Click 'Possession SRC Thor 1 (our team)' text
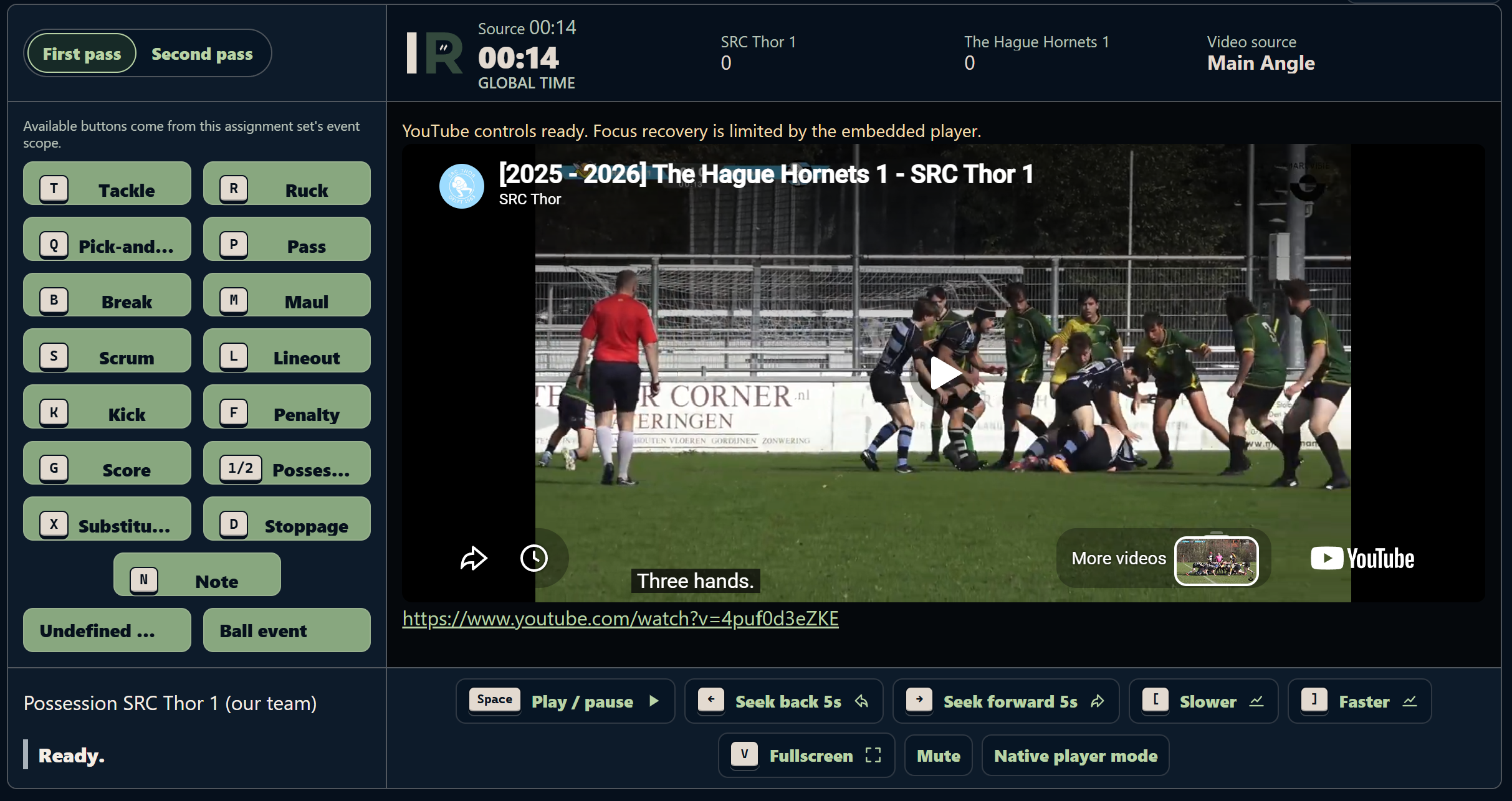 (x=170, y=703)
